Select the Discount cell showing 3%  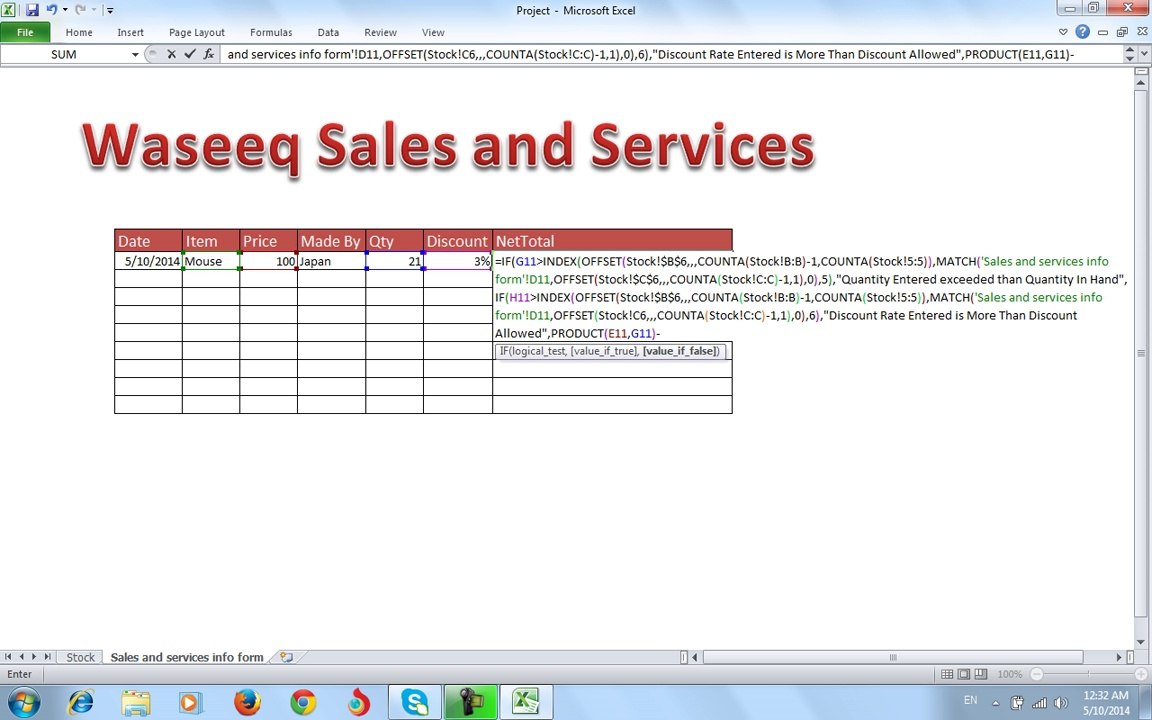(458, 261)
